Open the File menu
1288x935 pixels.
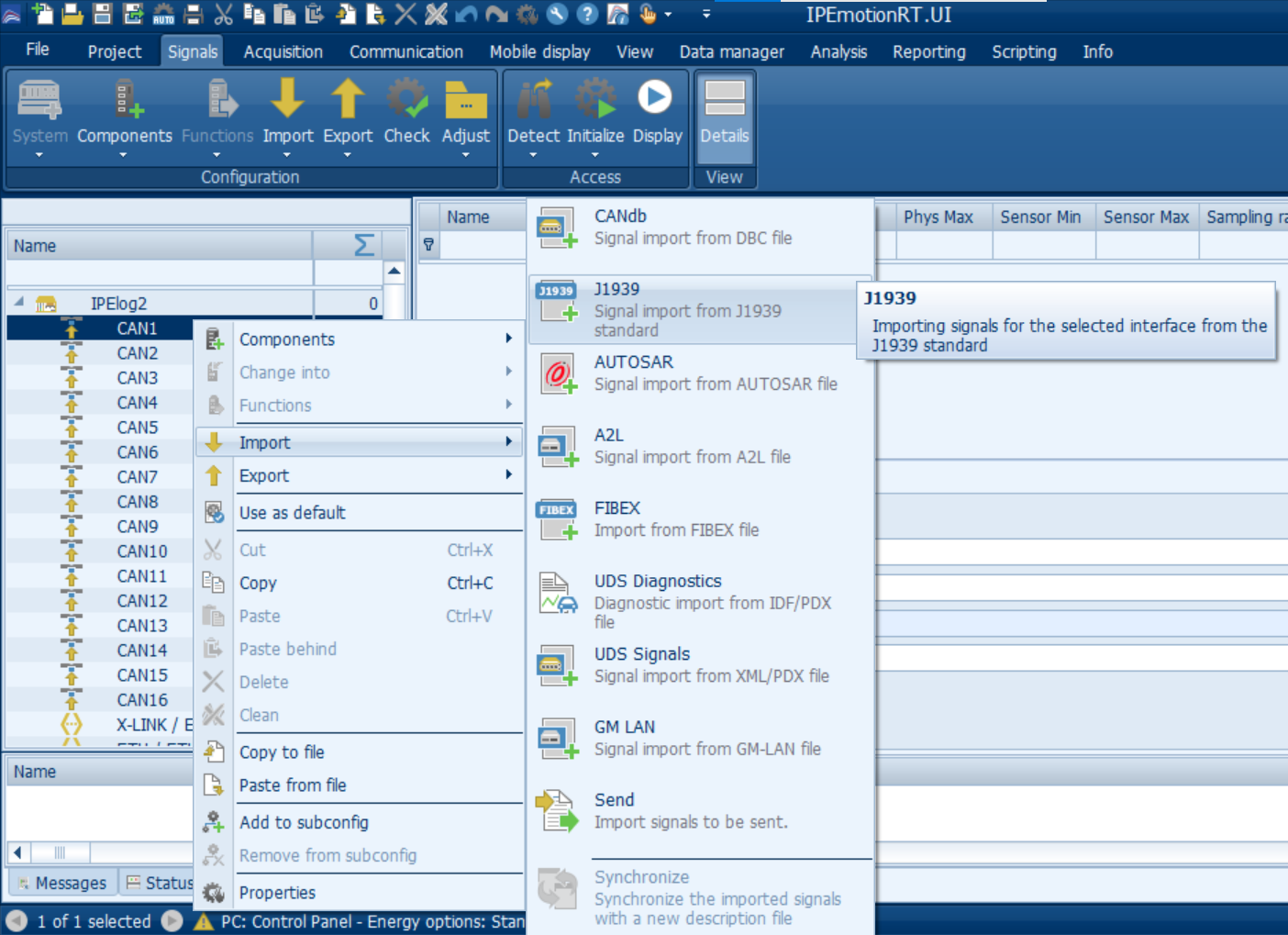coord(38,50)
